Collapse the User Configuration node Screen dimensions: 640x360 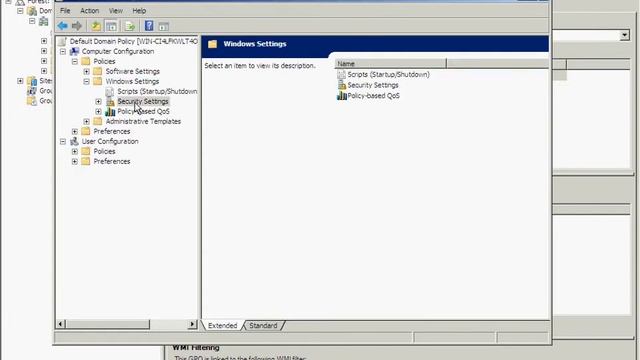(x=63, y=142)
